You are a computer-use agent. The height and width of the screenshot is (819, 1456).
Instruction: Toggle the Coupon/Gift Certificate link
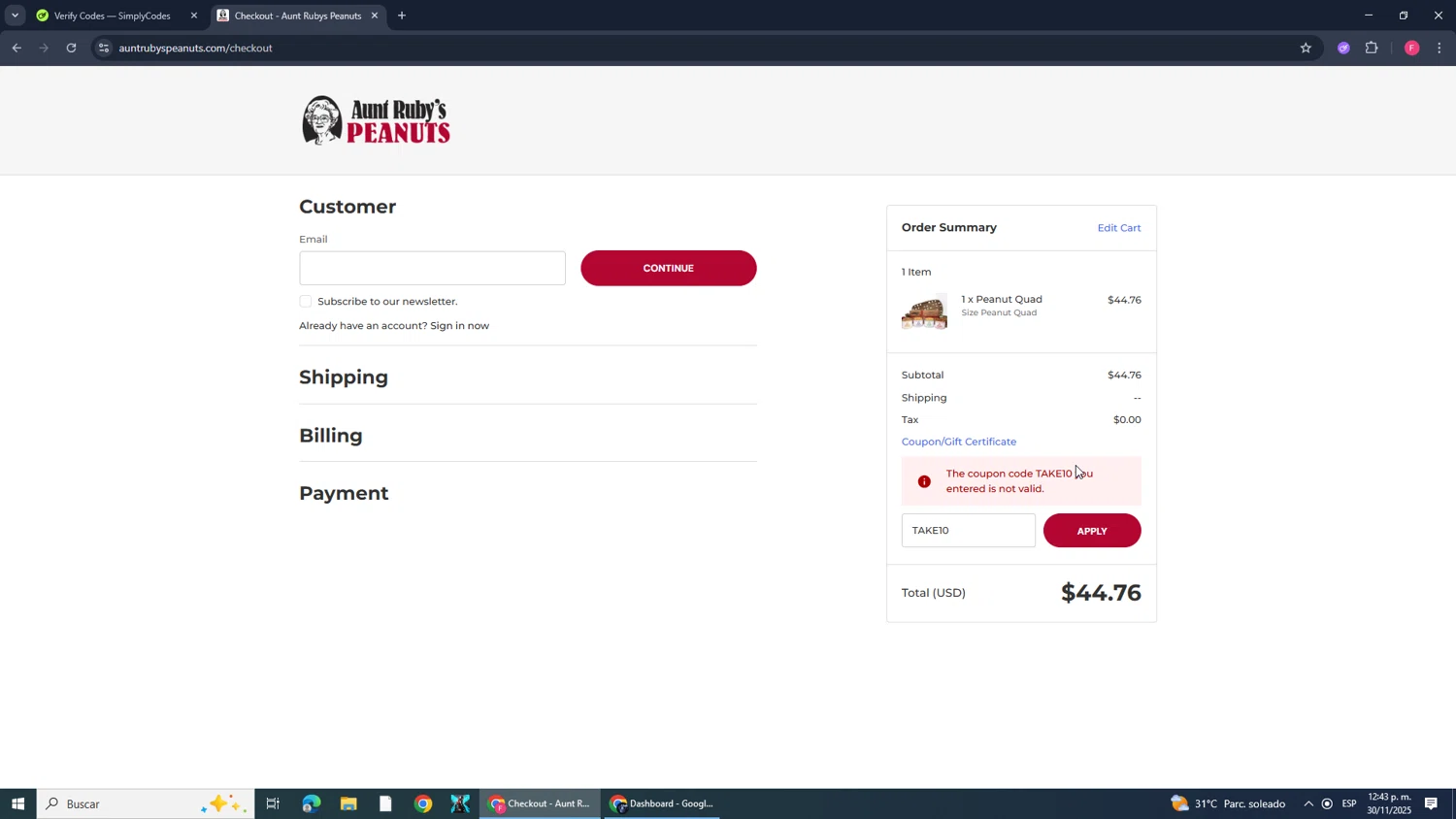[958, 442]
